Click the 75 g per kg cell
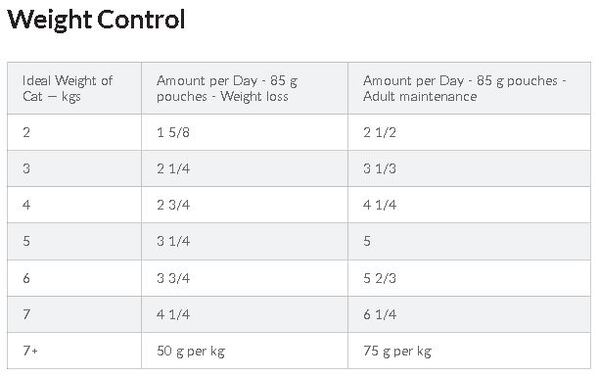The width and height of the screenshot is (599, 377). (469, 351)
